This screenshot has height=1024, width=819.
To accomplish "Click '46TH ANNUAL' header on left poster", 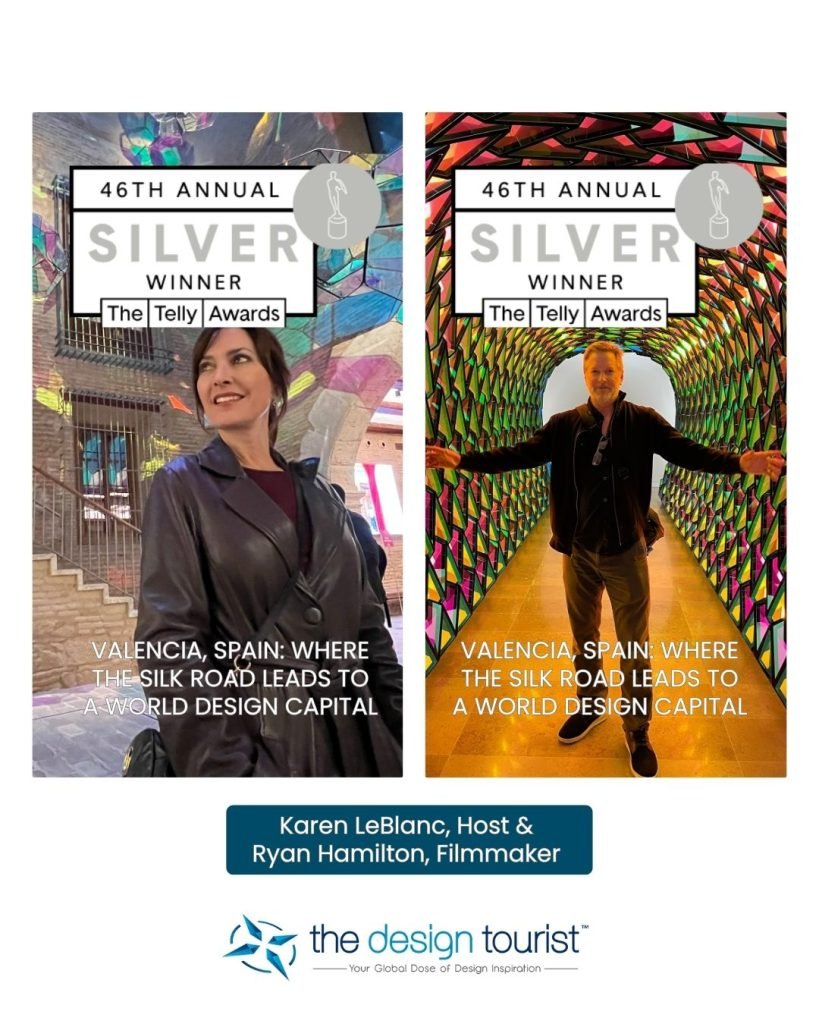I will [190, 190].
